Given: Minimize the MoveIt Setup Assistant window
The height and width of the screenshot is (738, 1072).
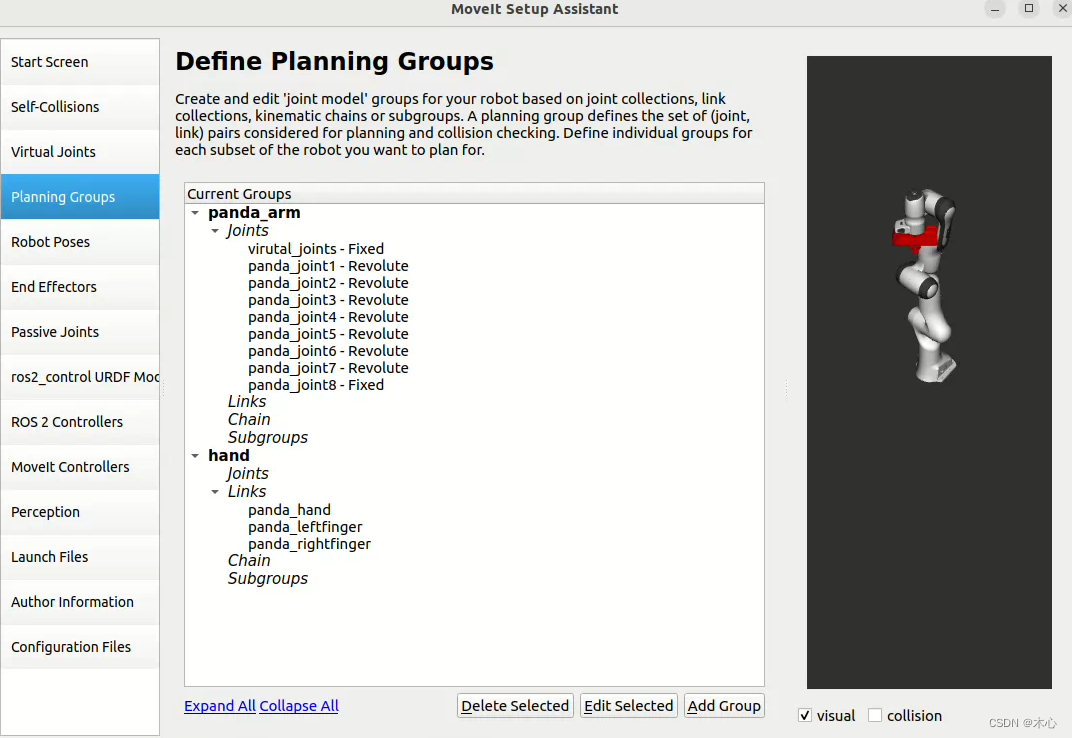Looking at the screenshot, I should 995,9.
